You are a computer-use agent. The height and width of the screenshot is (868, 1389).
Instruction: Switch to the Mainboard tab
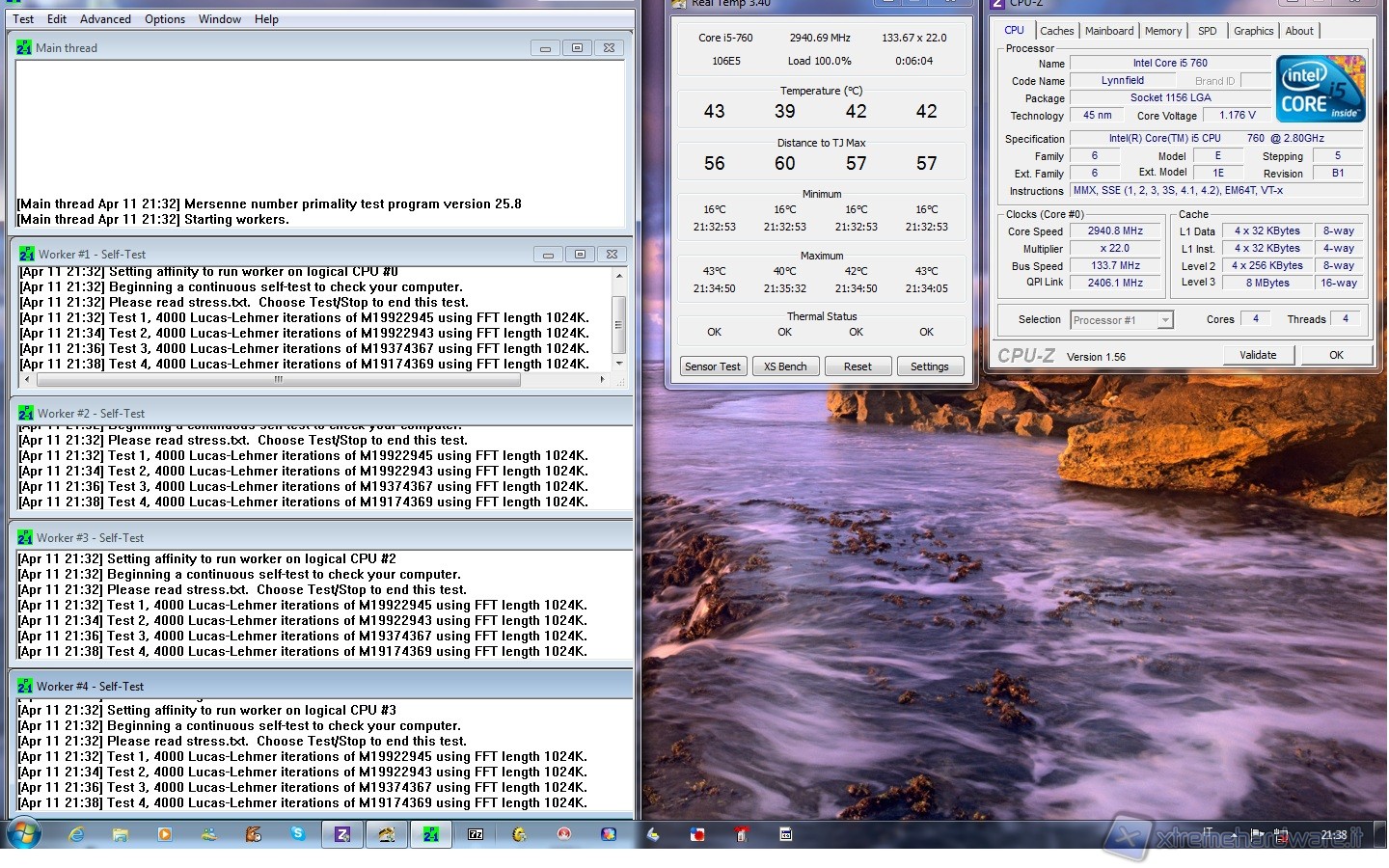[x=1108, y=31]
